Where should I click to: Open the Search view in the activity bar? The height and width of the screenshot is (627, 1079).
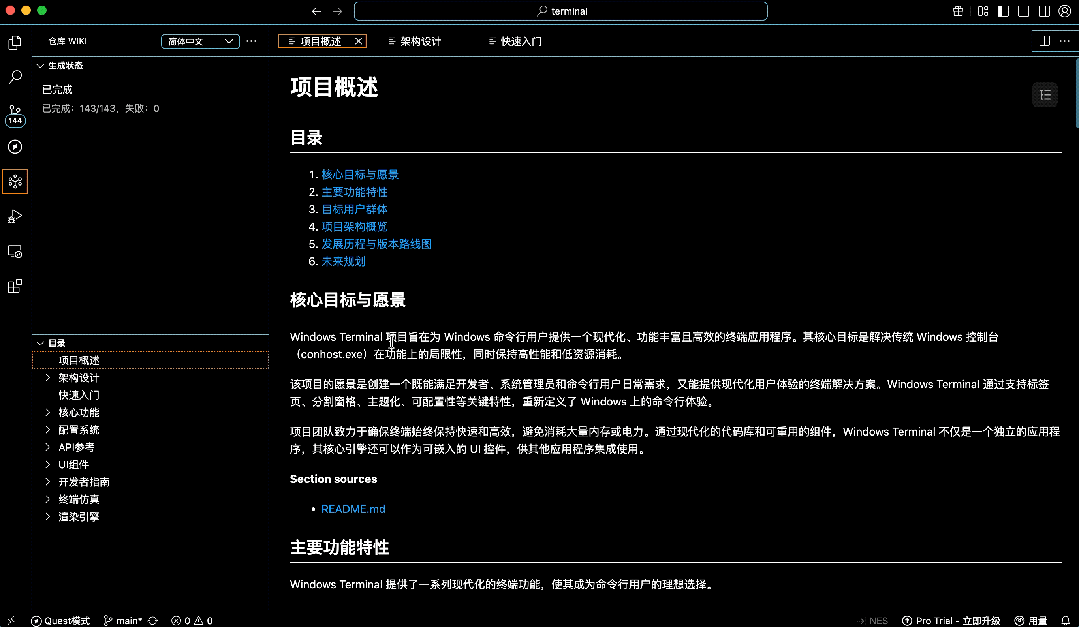(x=14, y=76)
